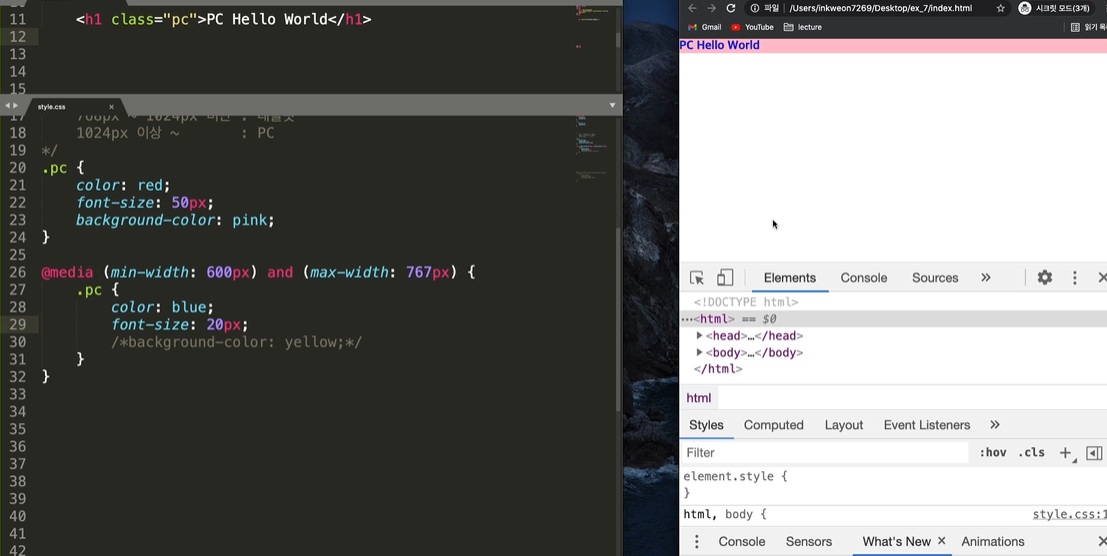
Task: Switch to the Sources tab in DevTools
Action: click(935, 277)
